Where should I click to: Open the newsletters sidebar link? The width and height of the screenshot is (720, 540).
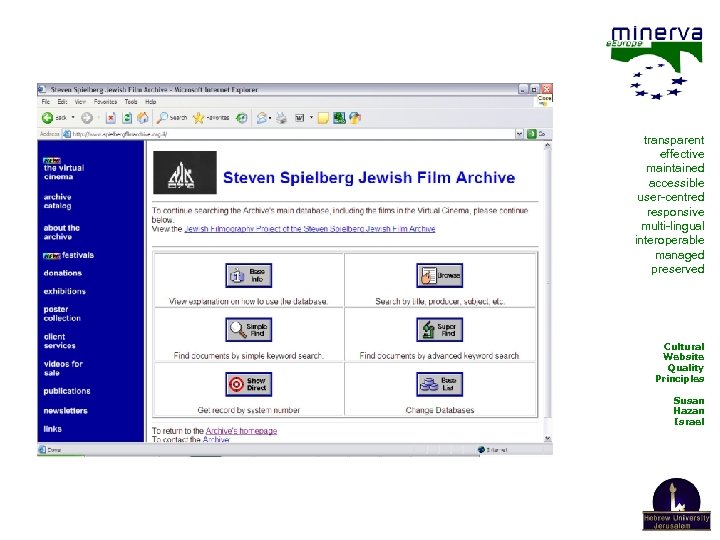pos(65,411)
